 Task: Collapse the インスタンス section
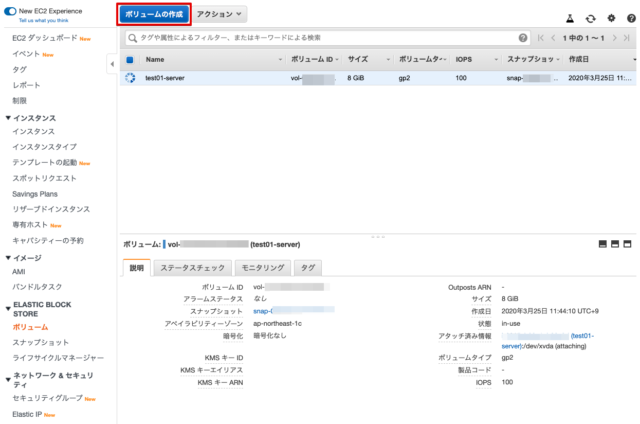tap(8, 118)
